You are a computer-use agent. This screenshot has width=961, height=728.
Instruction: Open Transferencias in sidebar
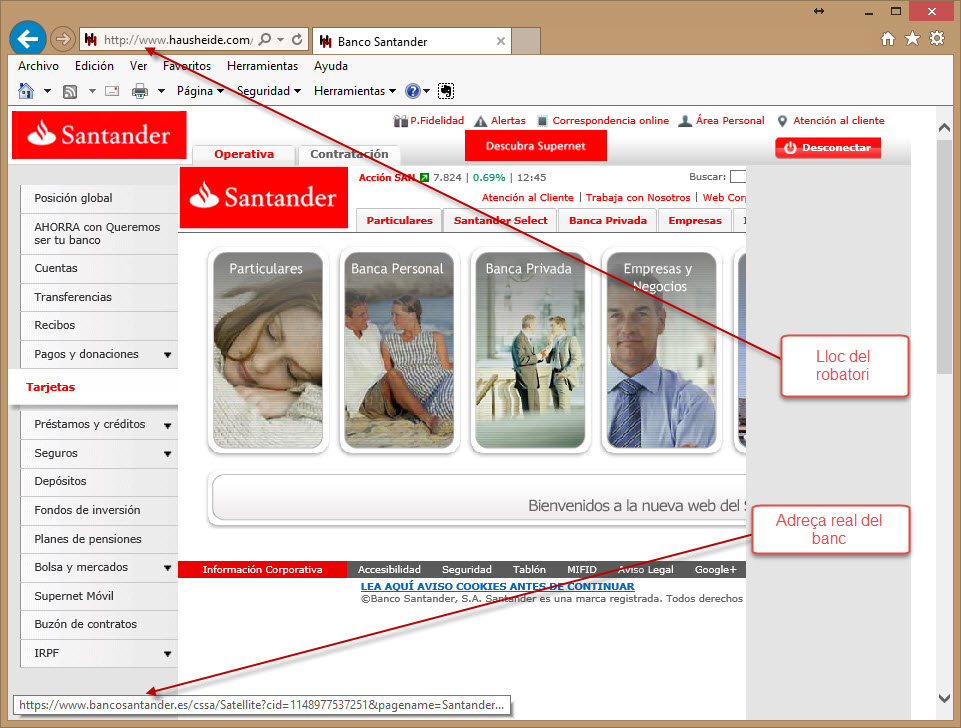pos(99,297)
